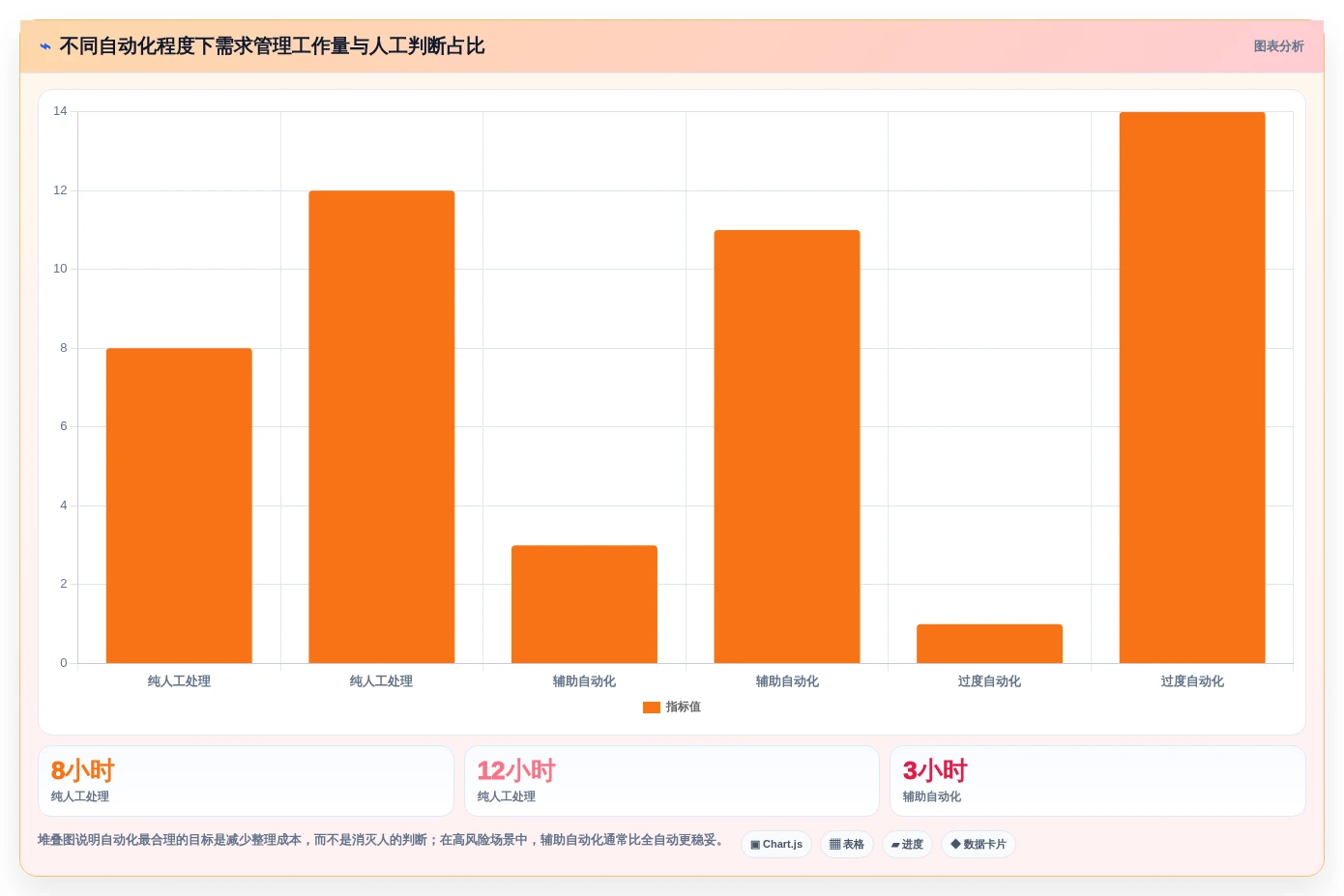Click the 指标值 legend text
The image size is (1344, 896).
coord(683,708)
